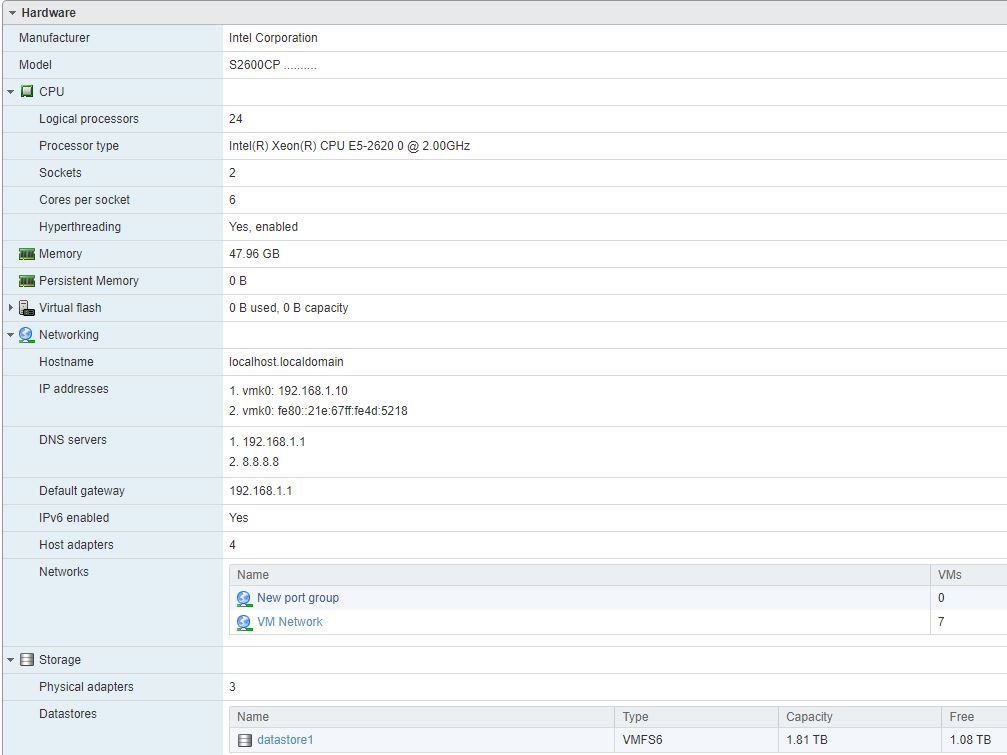This screenshot has width=1007, height=755.
Task: Click the CPU chip icon
Action: coord(27,92)
